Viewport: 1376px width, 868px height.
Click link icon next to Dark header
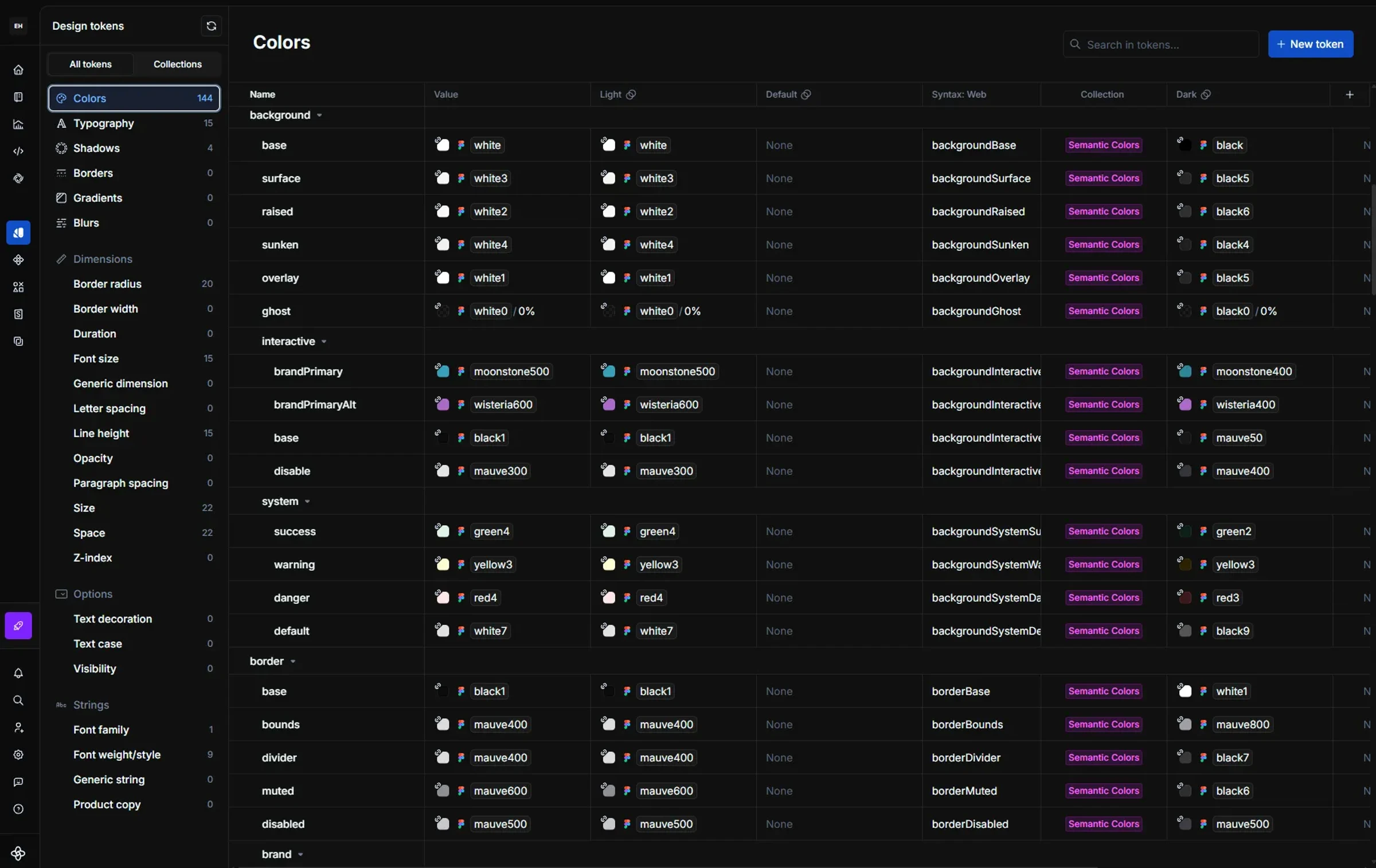coord(1206,95)
